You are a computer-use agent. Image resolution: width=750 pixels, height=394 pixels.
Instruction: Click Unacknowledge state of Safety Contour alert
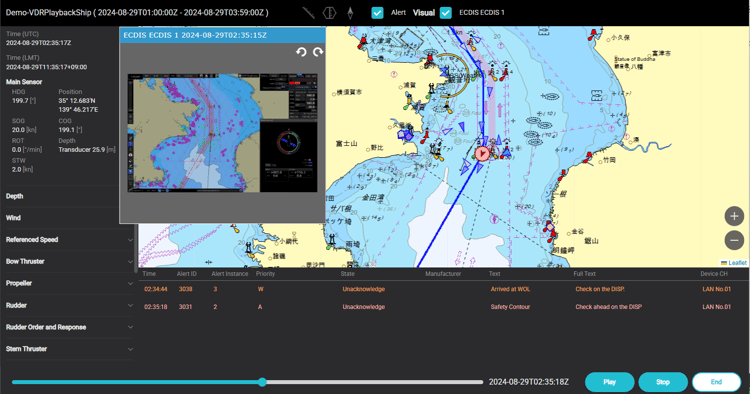(x=364, y=307)
